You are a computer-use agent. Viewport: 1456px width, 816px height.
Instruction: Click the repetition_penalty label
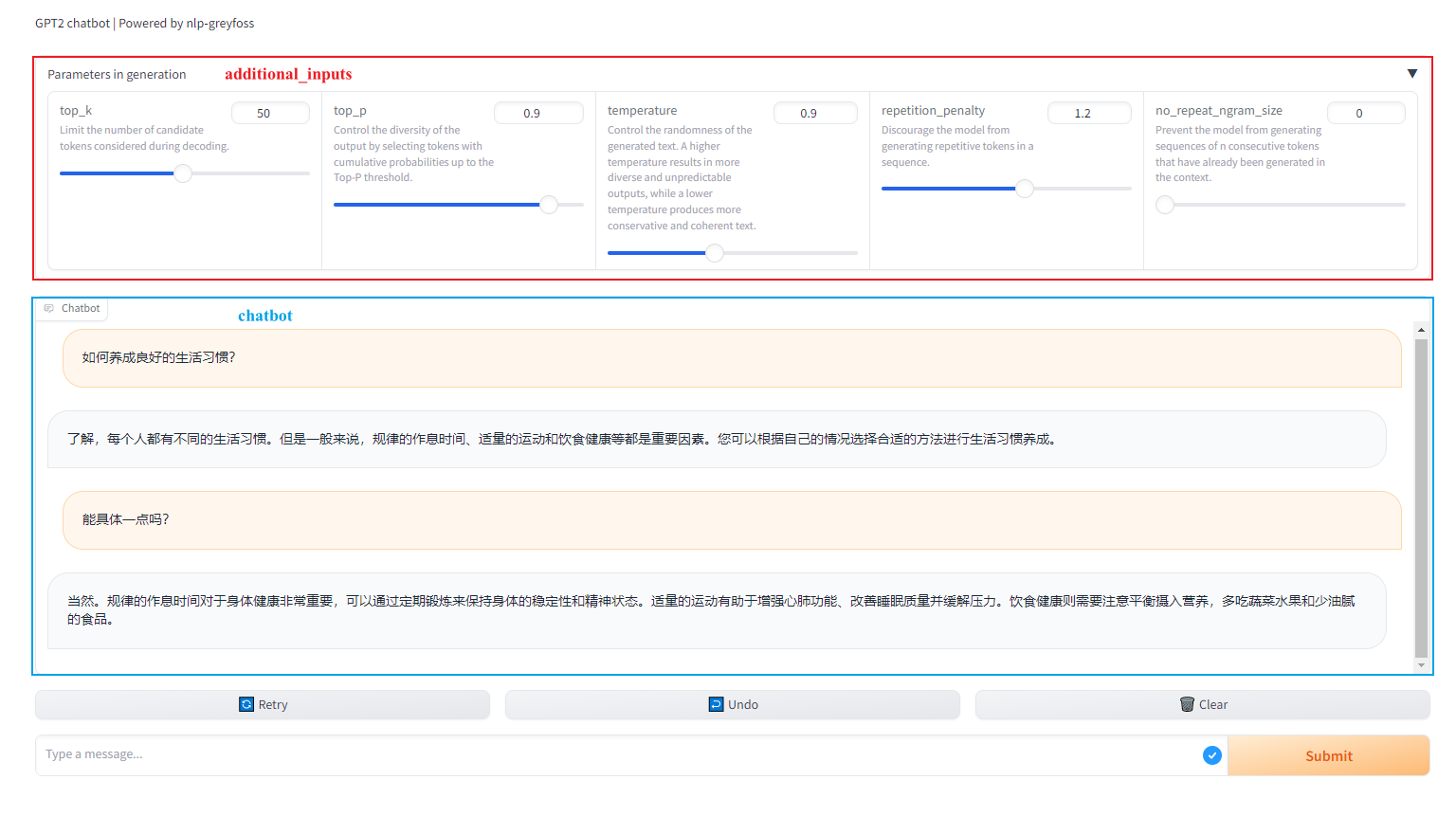tap(933, 111)
